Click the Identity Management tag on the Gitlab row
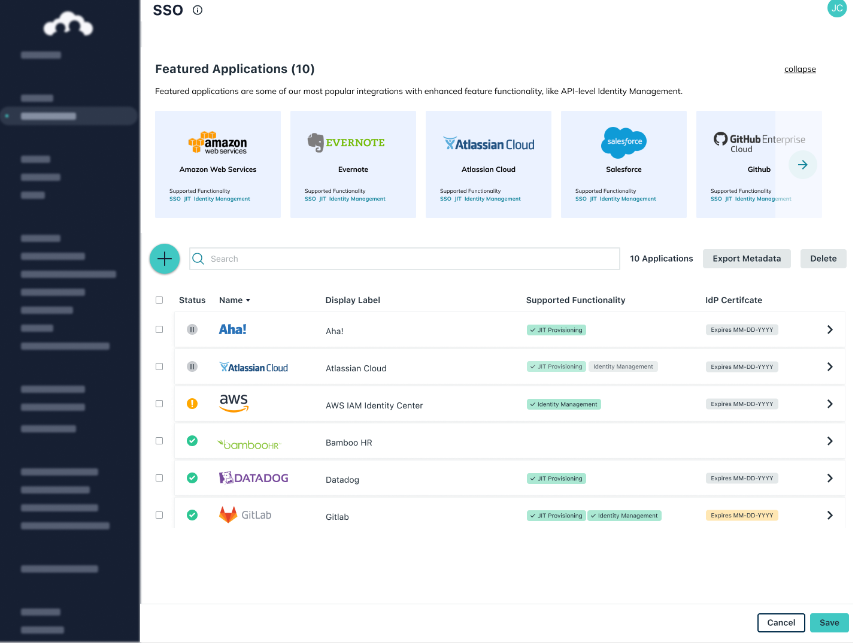853x643 pixels. [x=625, y=515]
